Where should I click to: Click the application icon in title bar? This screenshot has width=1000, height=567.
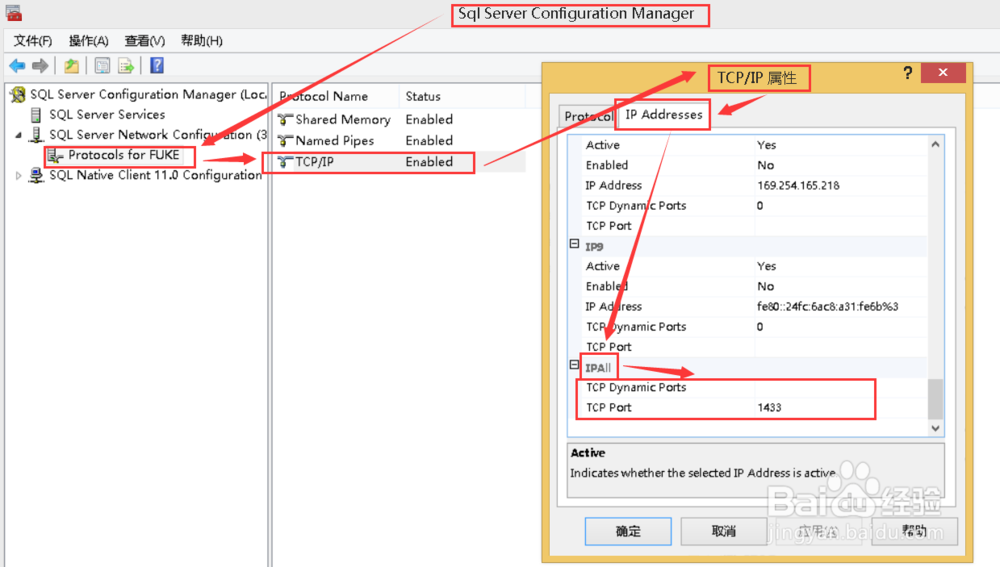(13, 13)
